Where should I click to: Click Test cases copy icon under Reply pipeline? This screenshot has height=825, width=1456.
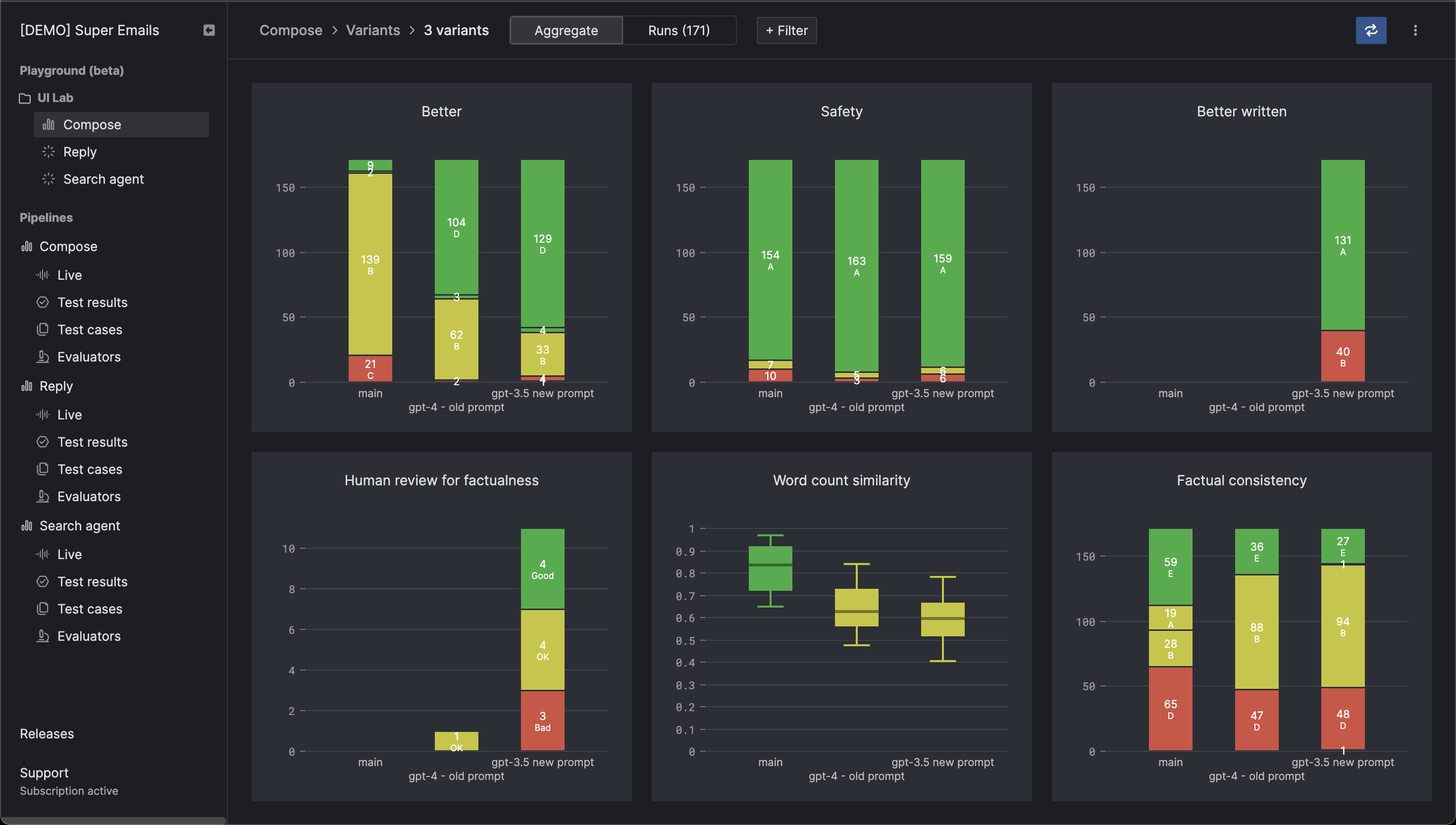pyautogui.click(x=43, y=469)
